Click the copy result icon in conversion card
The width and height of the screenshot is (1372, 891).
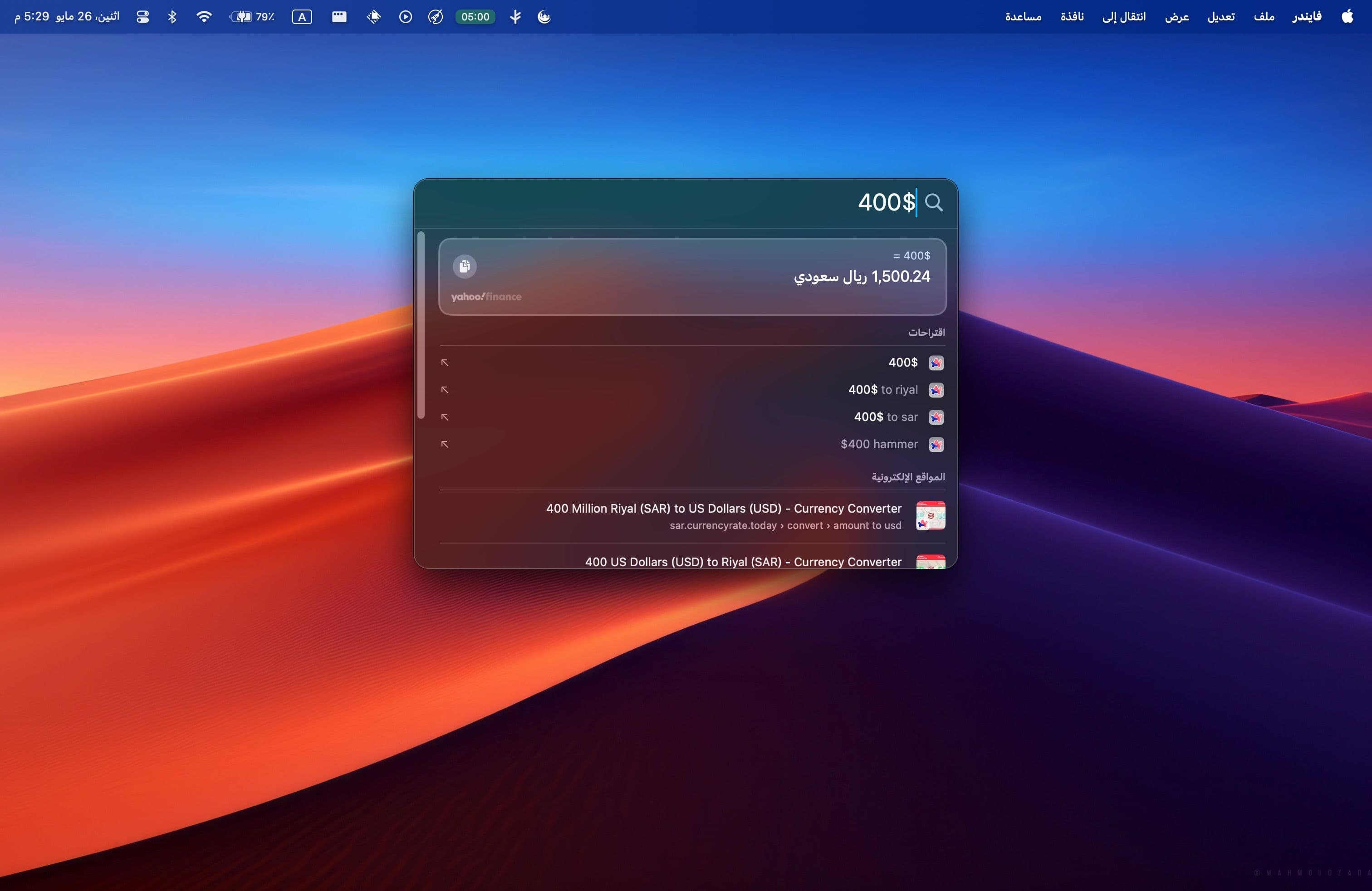(x=464, y=266)
